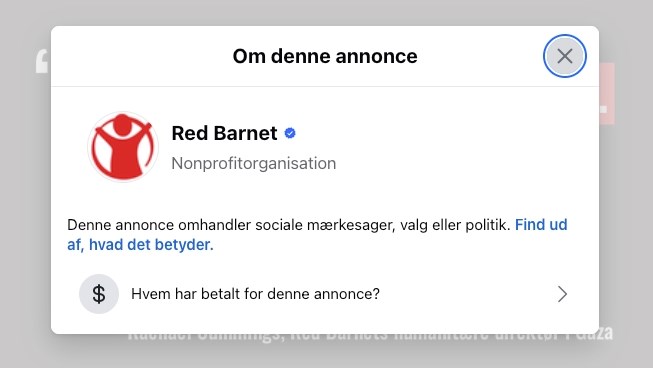Click the Red Barnet logo avatar
This screenshot has width=653, height=368.
pyautogui.click(x=123, y=147)
